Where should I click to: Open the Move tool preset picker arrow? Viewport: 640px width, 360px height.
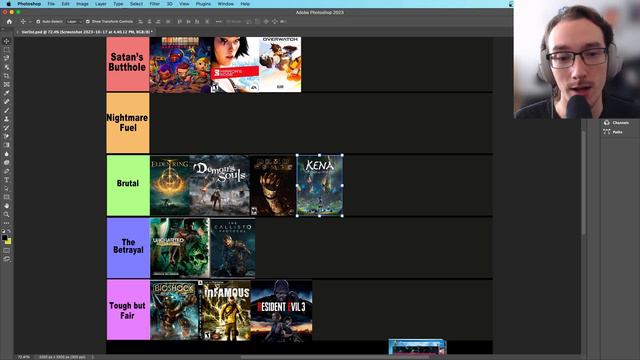click(x=29, y=22)
